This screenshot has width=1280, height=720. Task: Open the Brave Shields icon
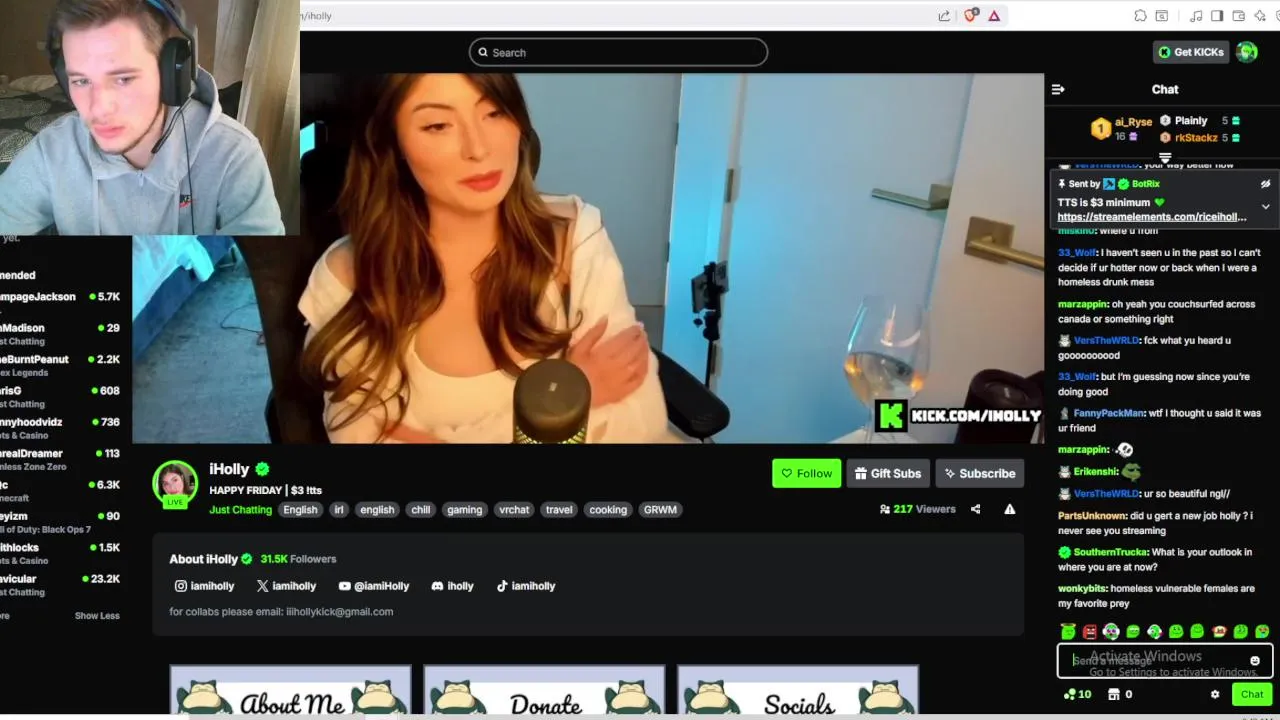[970, 16]
